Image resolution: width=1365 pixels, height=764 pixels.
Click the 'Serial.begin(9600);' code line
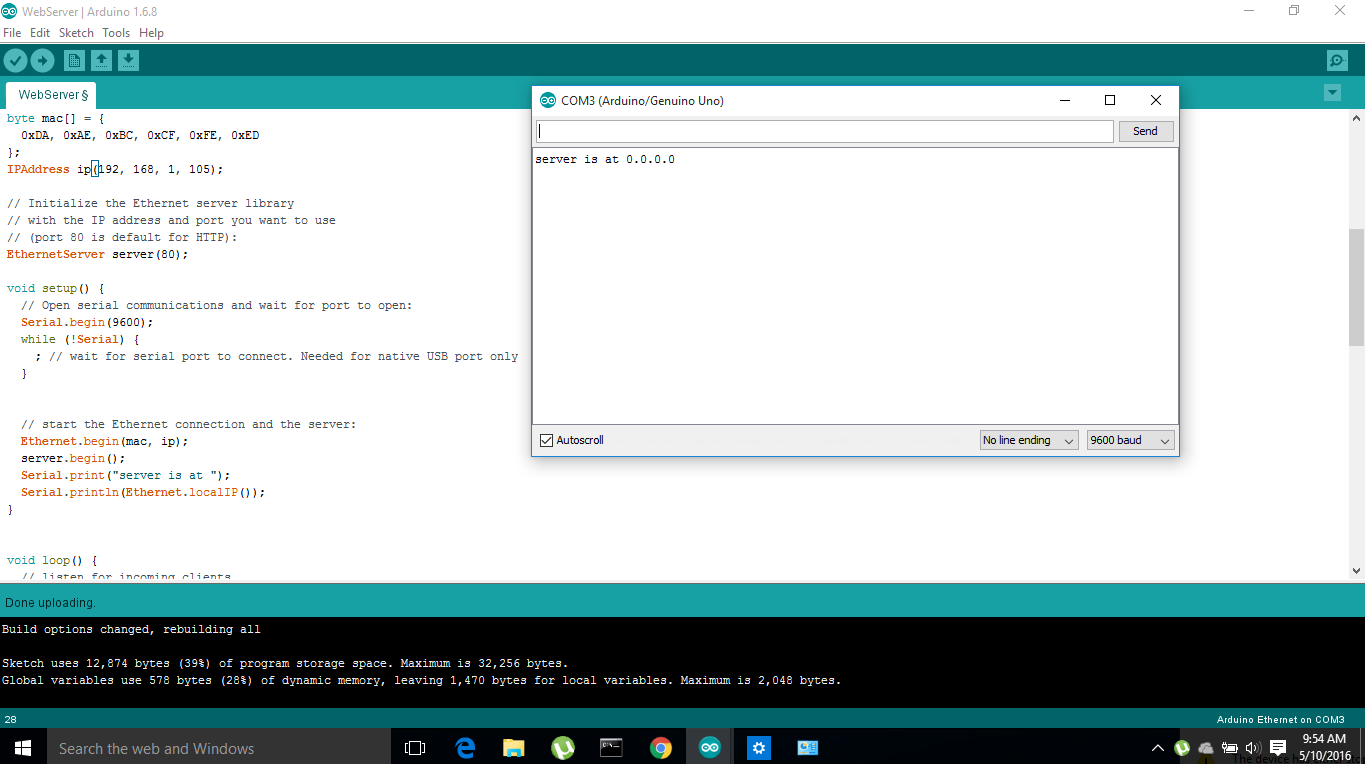click(x=87, y=322)
